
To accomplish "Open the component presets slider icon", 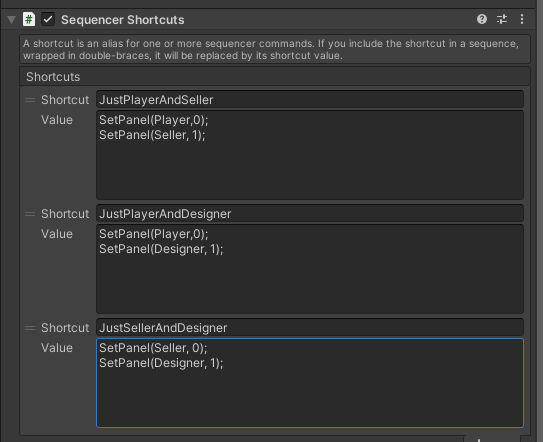I will 502,19.
